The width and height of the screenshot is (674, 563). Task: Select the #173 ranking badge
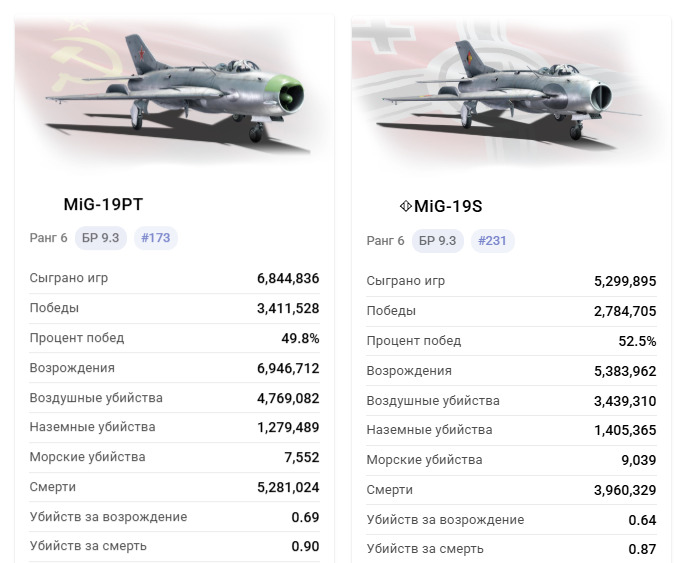coord(155,238)
